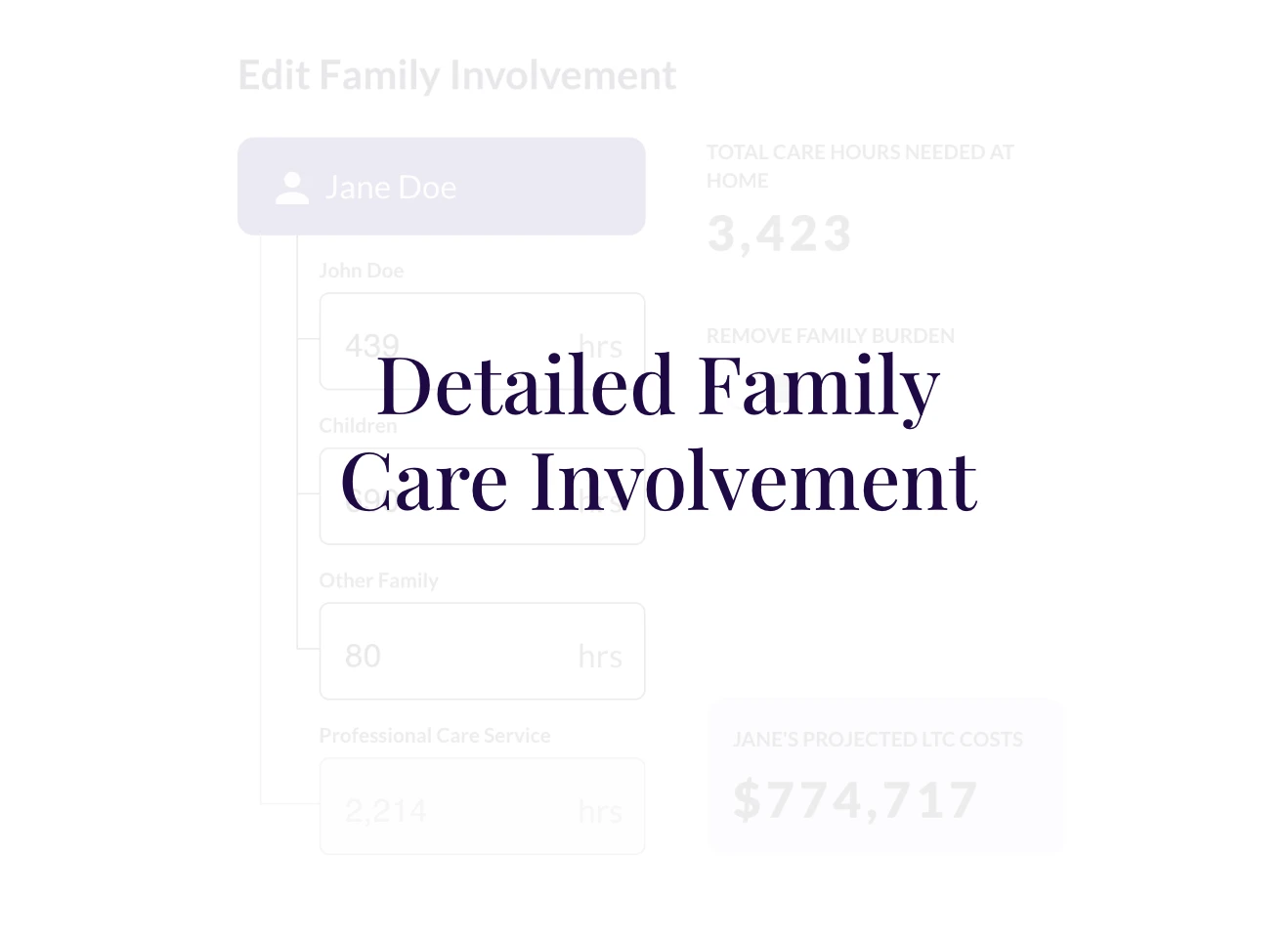1288x938 pixels.
Task: Click the 3,423 total hours value
Action: pyautogui.click(x=779, y=233)
